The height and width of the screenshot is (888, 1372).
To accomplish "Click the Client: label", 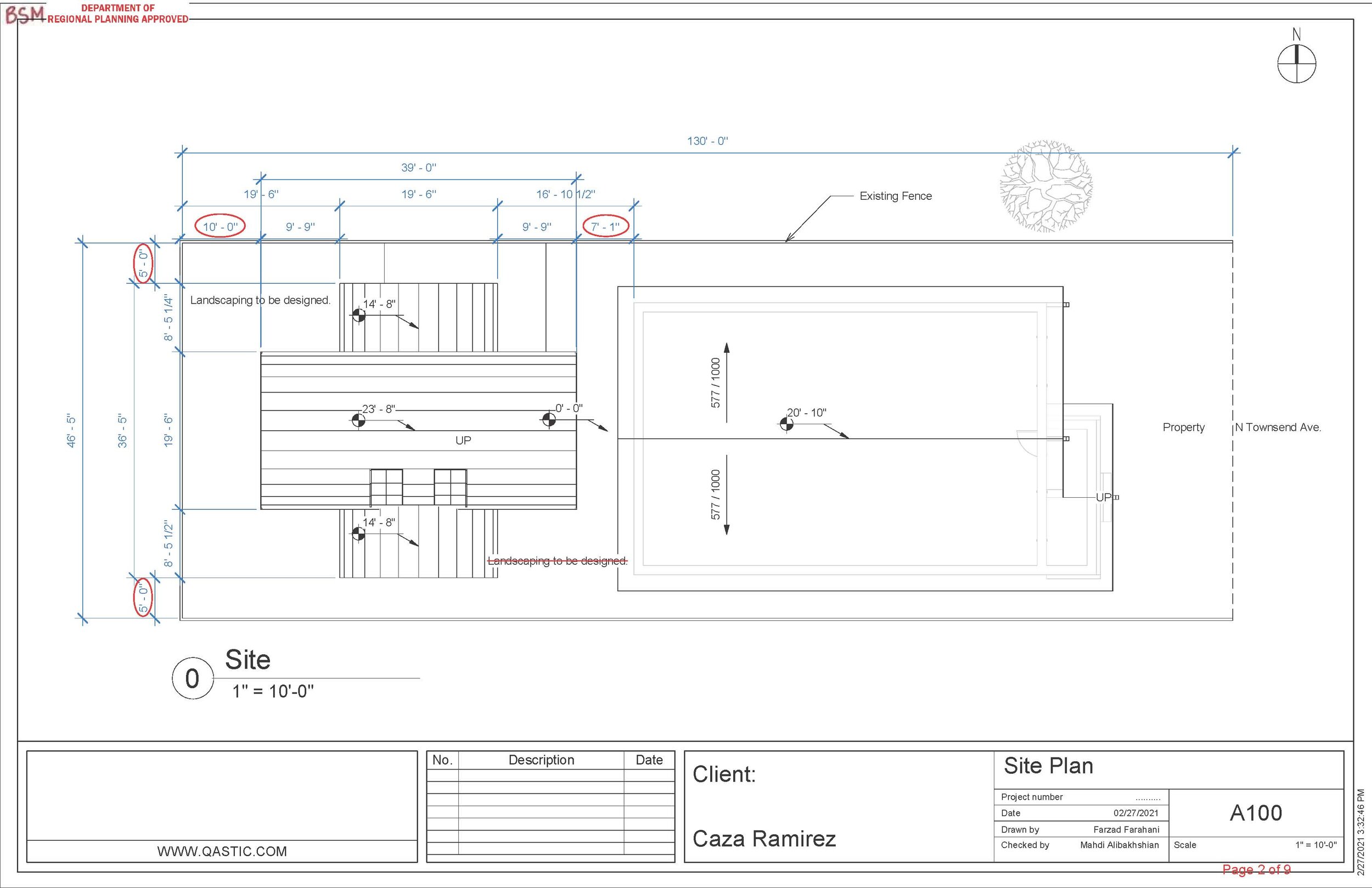I will click(x=724, y=774).
